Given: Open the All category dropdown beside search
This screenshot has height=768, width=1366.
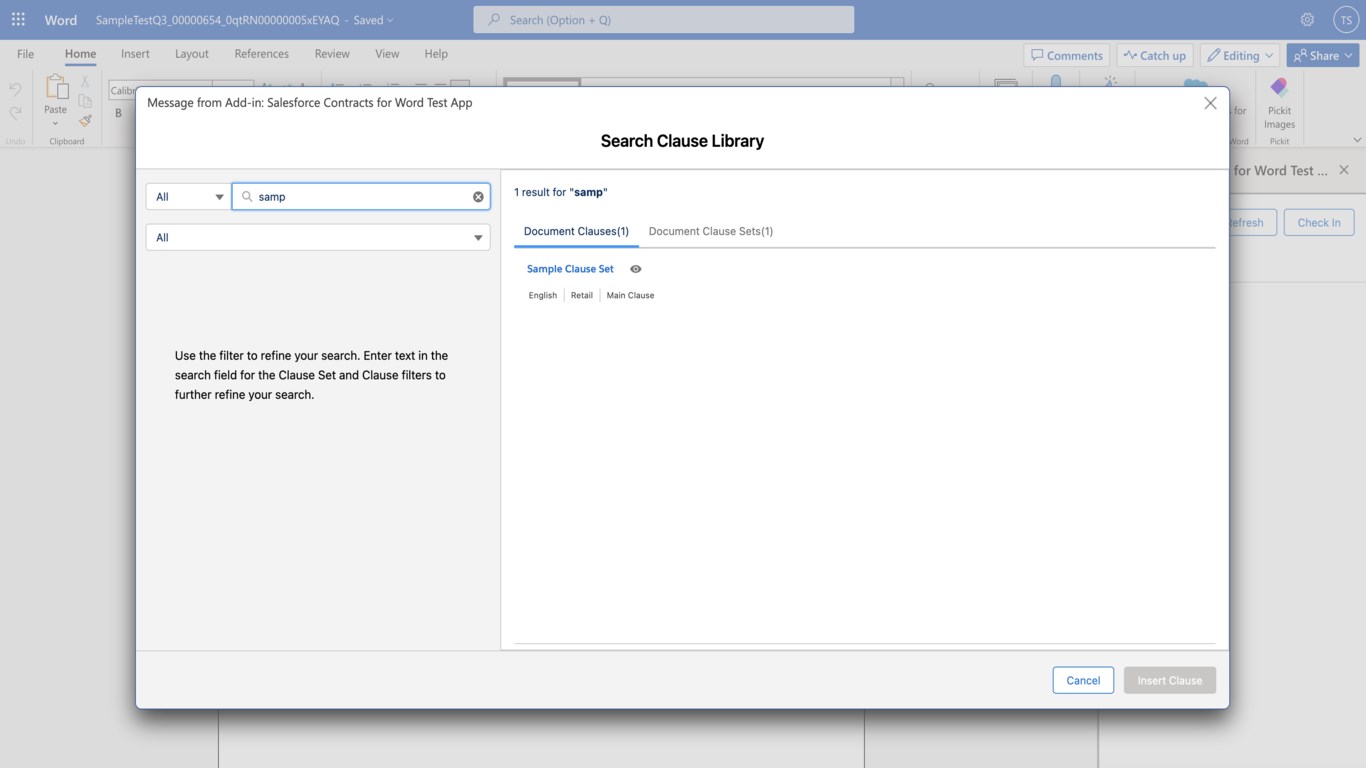Looking at the screenshot, I should (188, 197).
